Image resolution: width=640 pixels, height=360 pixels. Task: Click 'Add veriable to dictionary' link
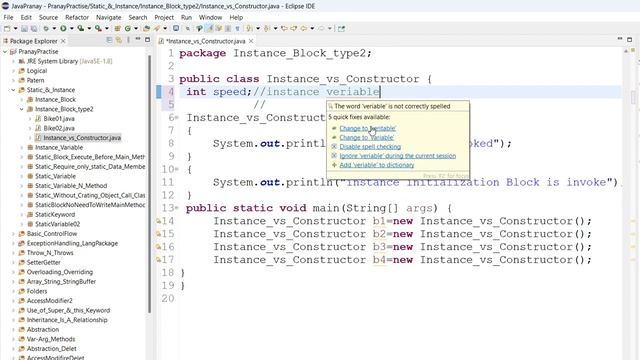point(377,165)
